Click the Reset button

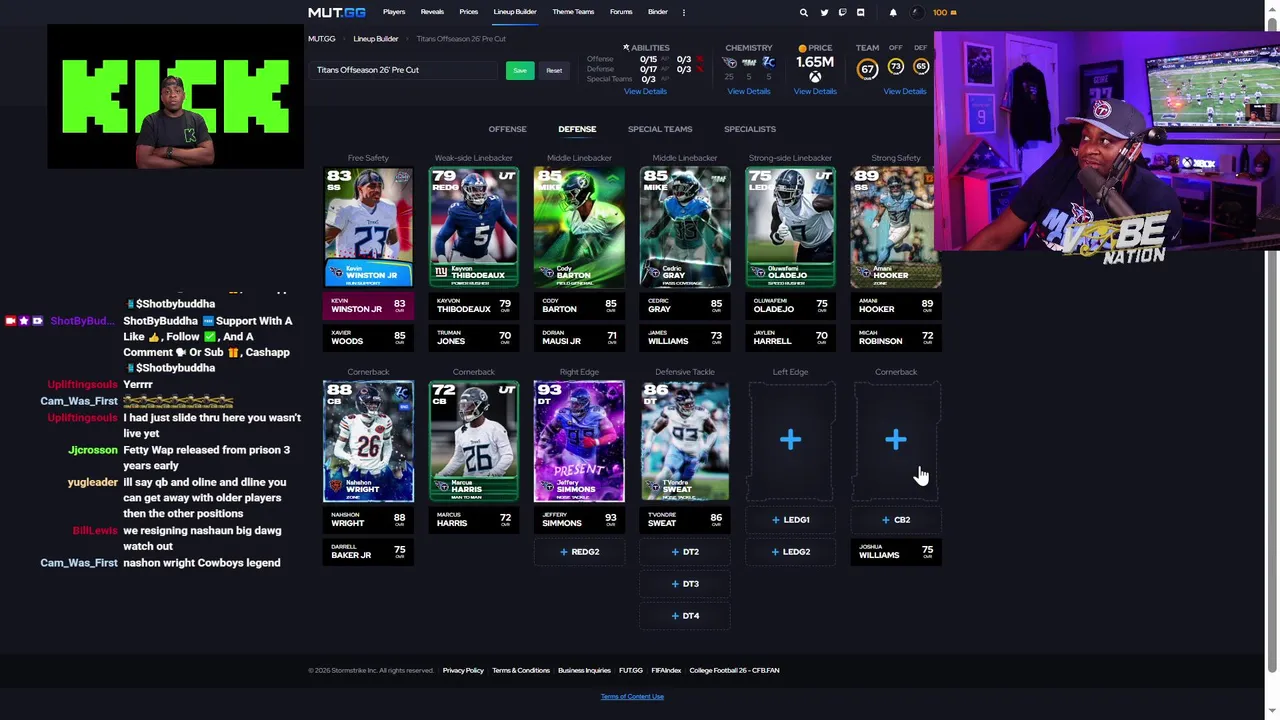click(x=554, y=70)
